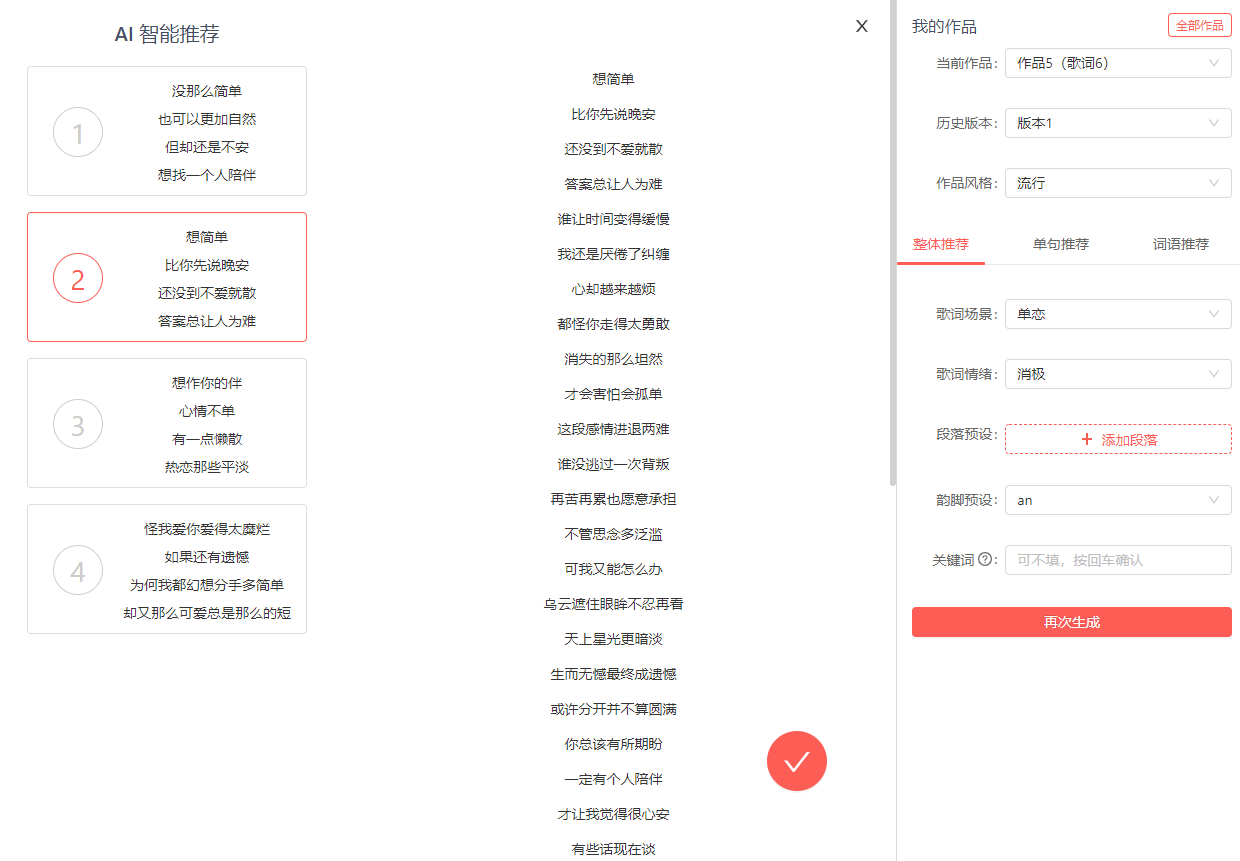Click the red checkmark confirm button
This screenshot has width=1240, height=861.
point(796,762)
